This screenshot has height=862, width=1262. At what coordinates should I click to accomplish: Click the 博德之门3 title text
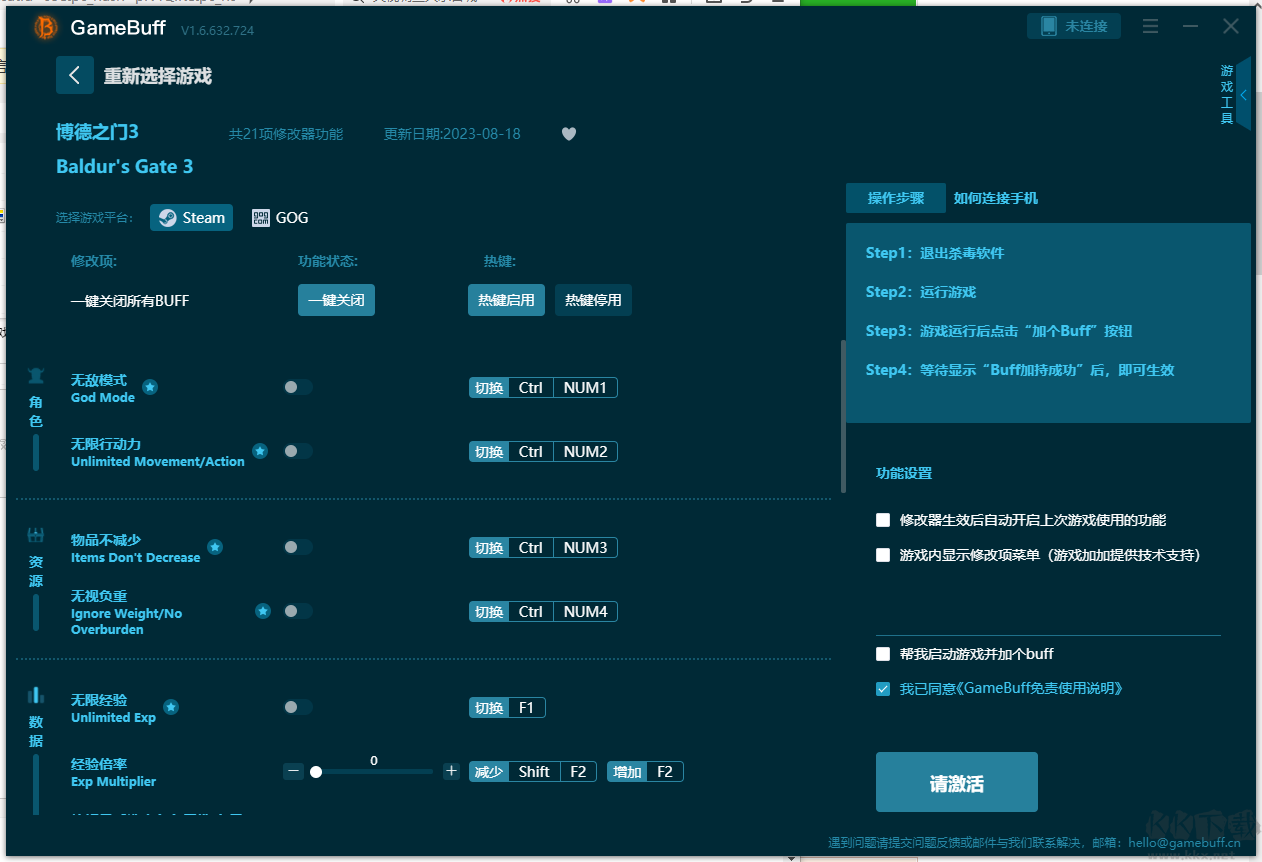97,132
